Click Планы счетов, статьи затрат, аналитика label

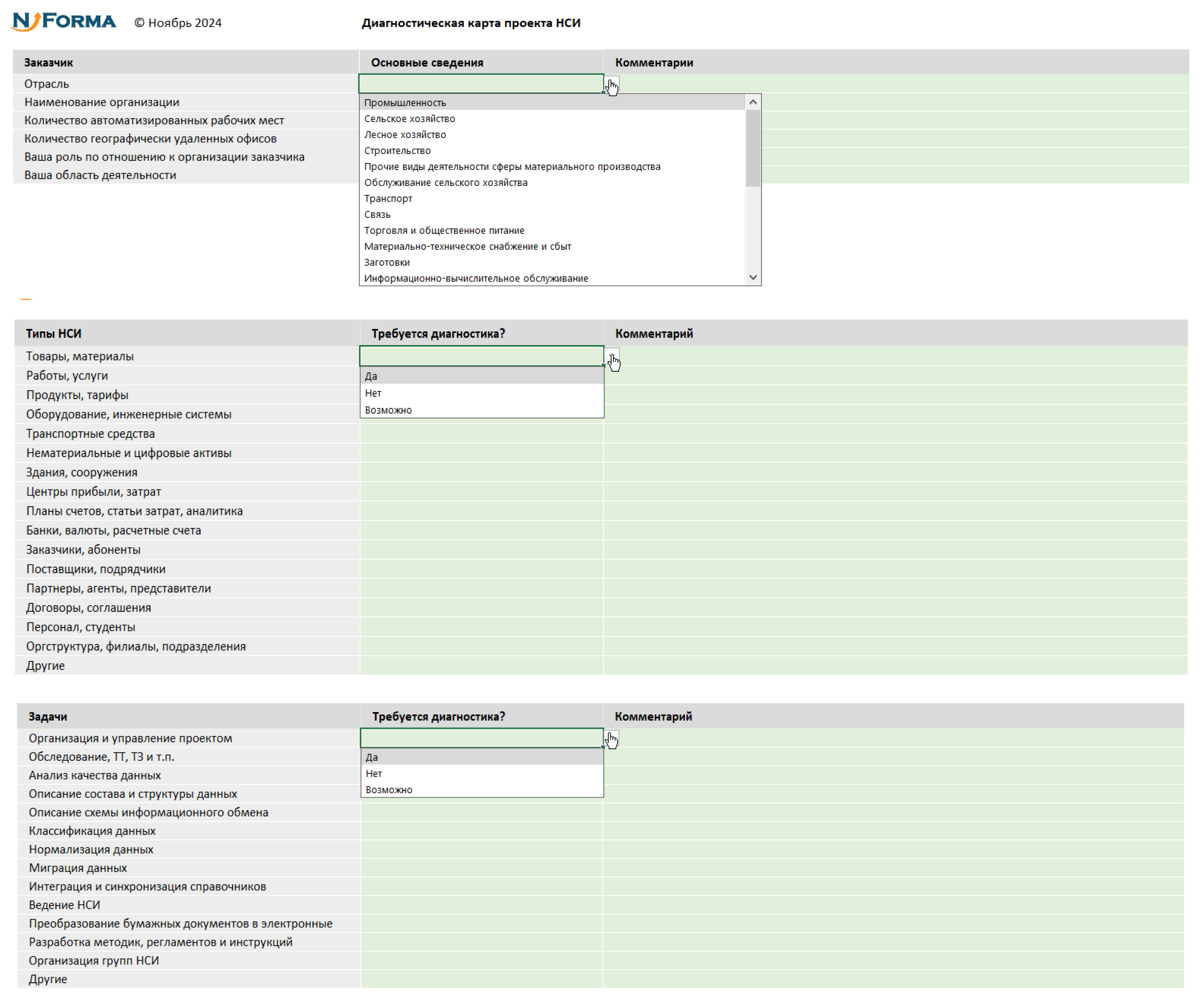click(x=135, y=512)
